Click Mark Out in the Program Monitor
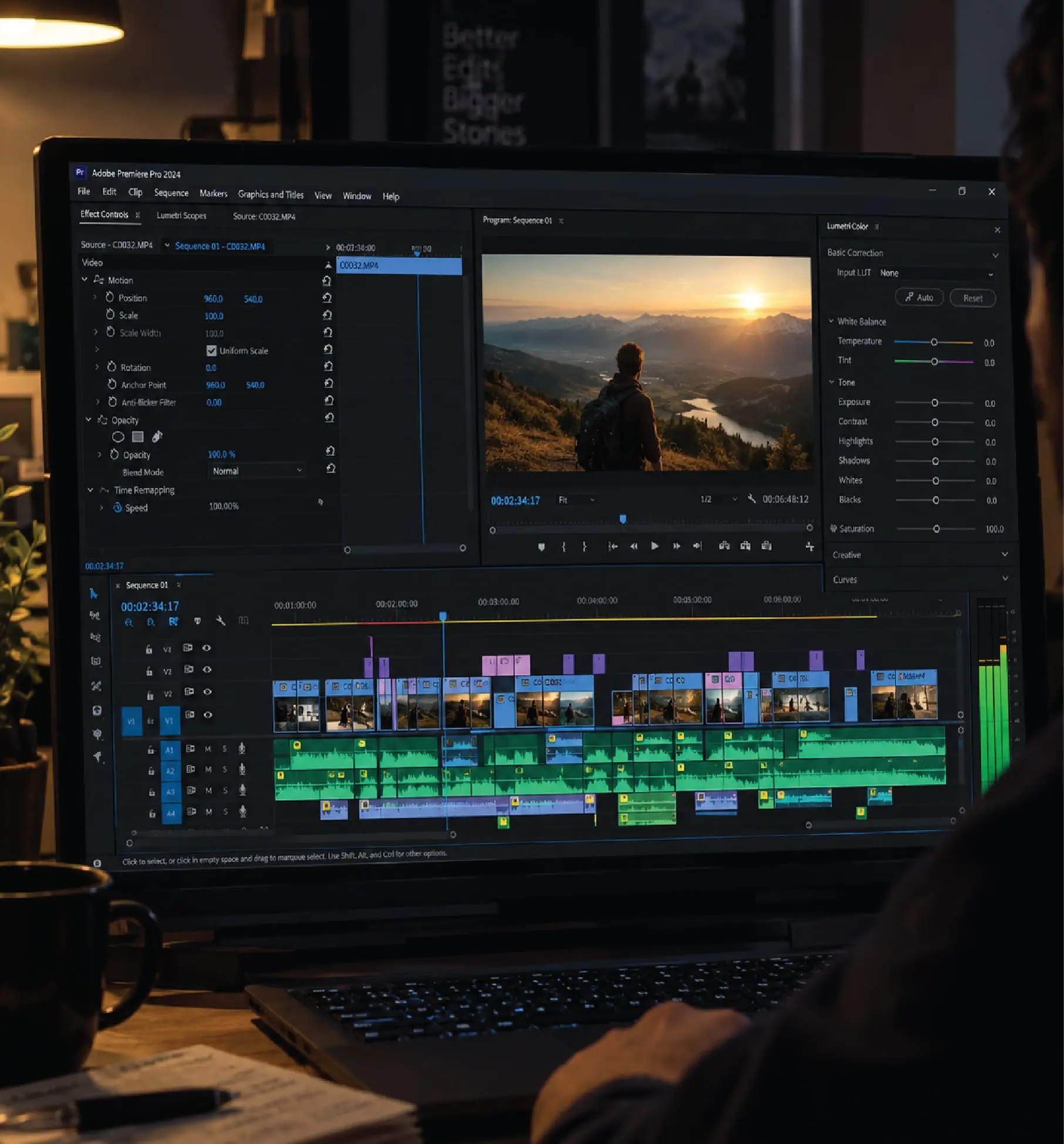Viewport: 1064px width, 1144px height. pyautogui.click(x=585, y=547)
